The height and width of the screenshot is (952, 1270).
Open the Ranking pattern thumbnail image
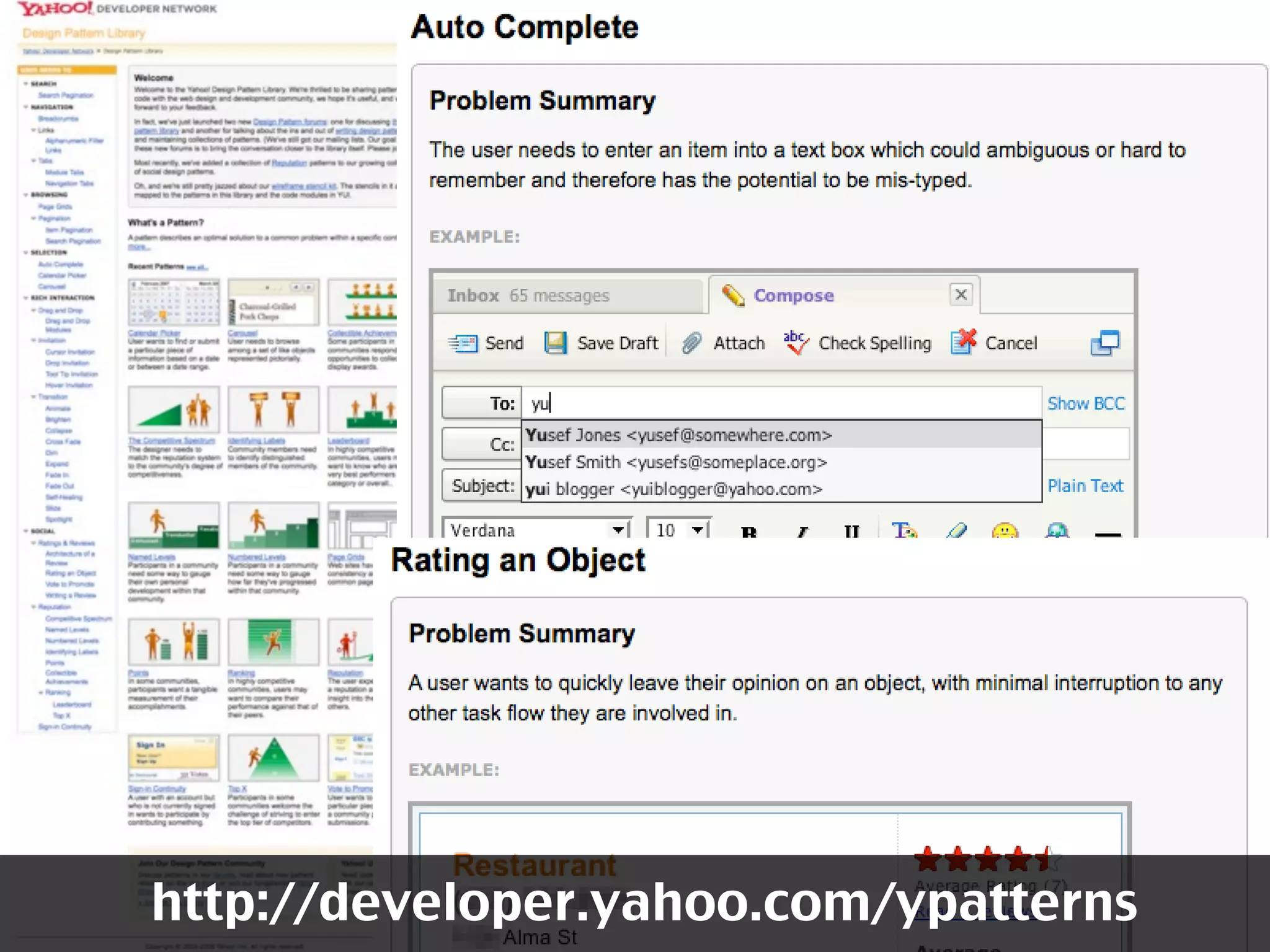point(273,642)
